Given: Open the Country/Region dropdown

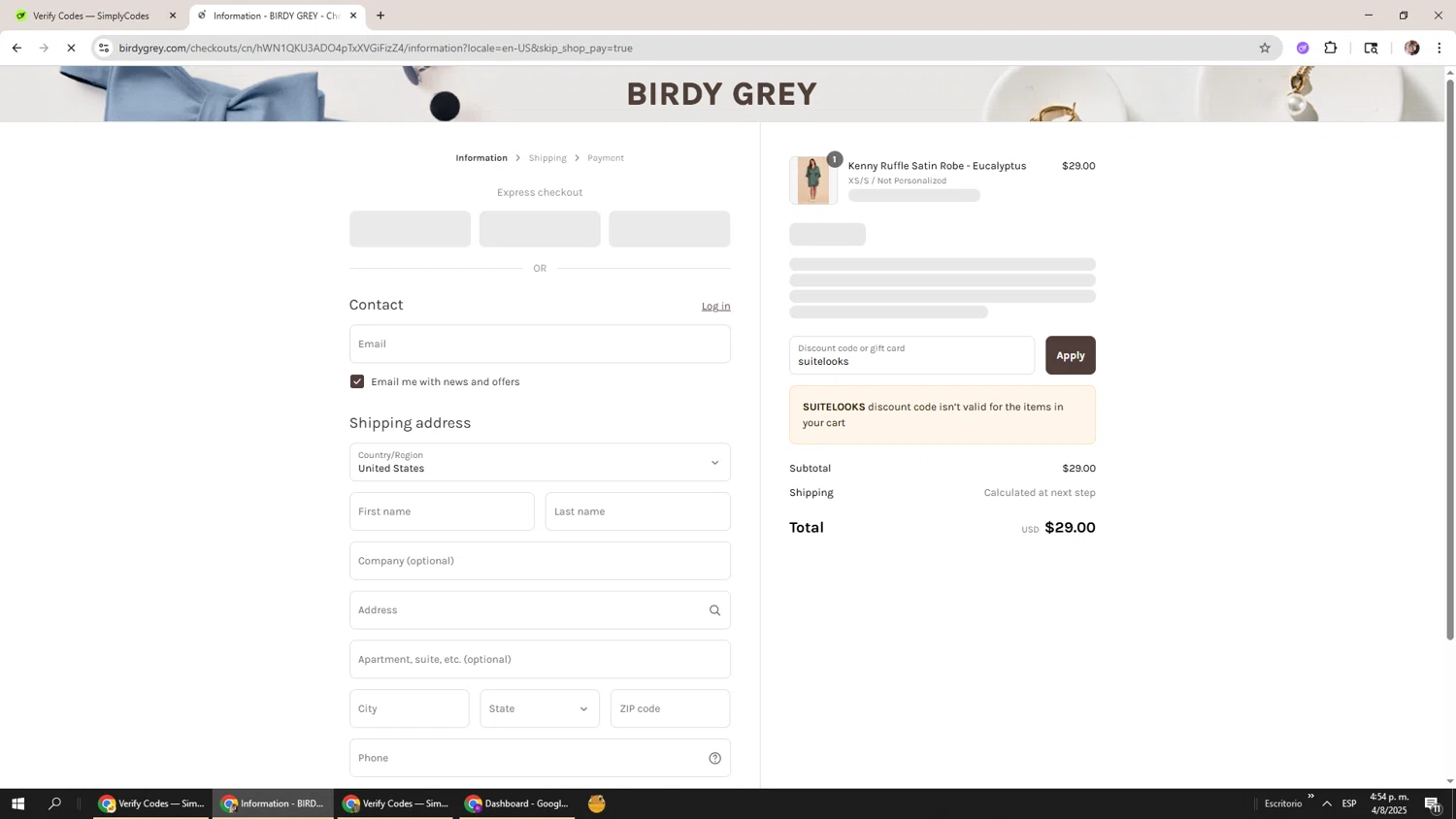Looking at the screenshot, I should (540, 462).
